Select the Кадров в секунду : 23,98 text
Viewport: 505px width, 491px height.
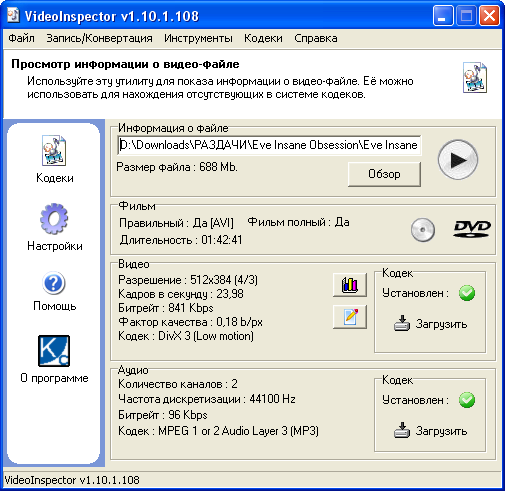181,294
